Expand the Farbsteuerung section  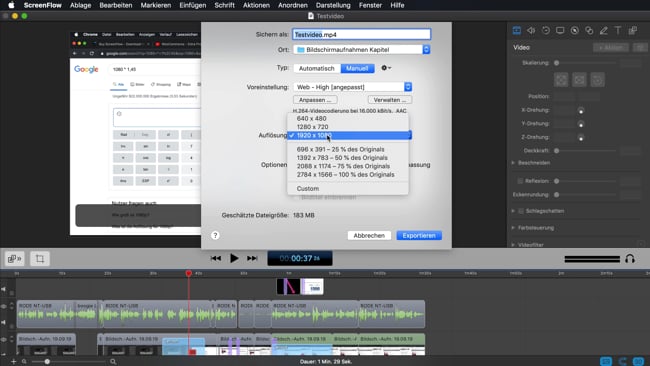[x=513, y=228]
